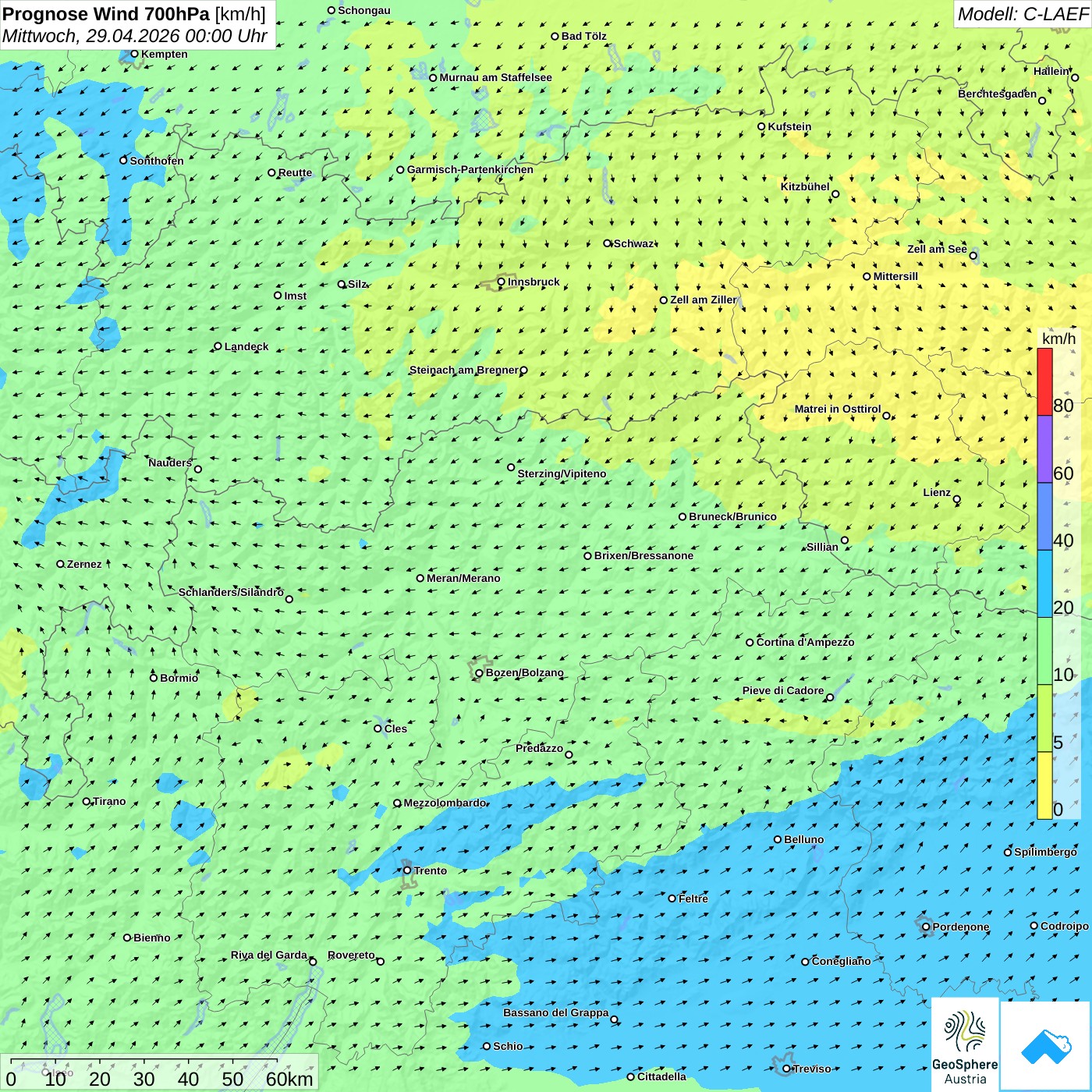
Task: Click the 'Meran/Merano' city label
Action: [463, 579]
